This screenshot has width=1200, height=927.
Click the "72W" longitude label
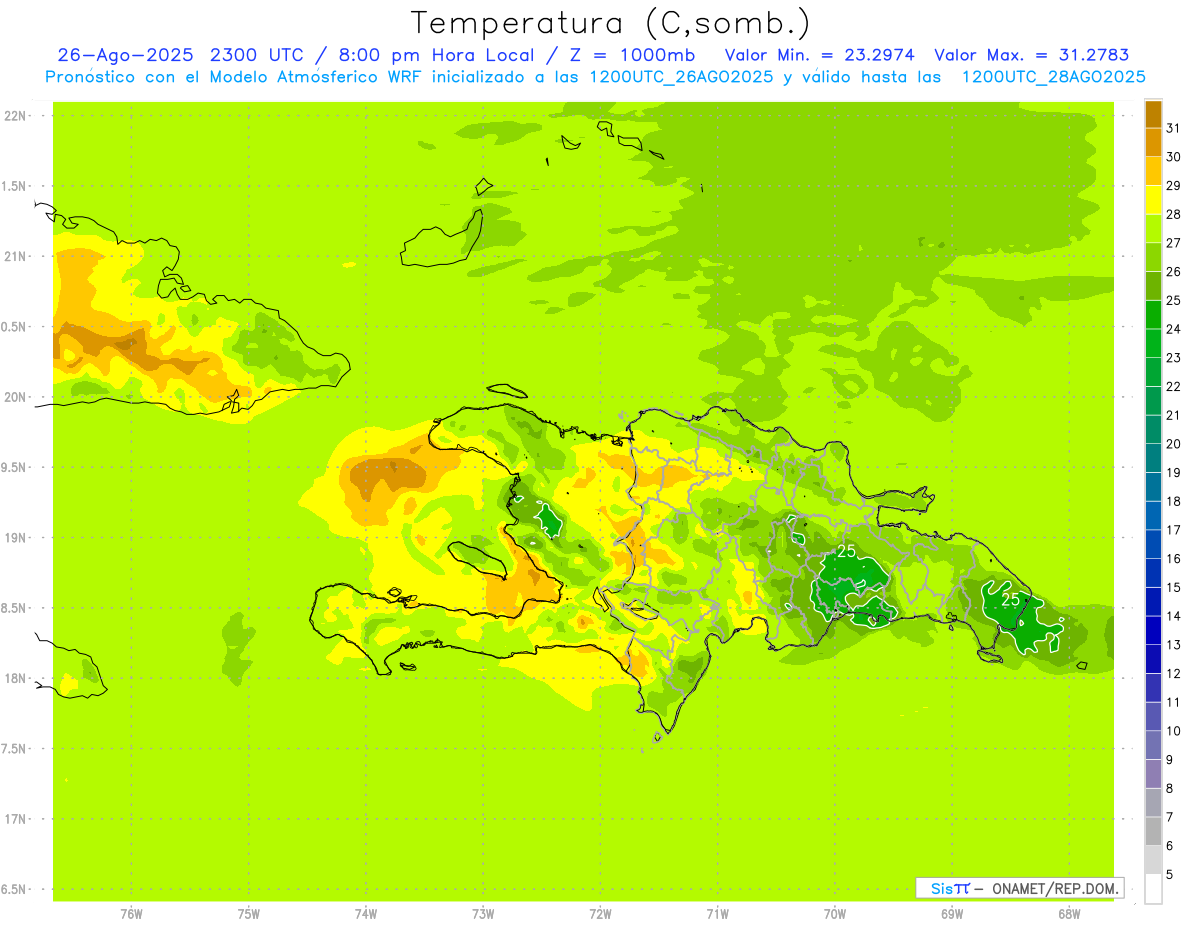tap(600, 914)
